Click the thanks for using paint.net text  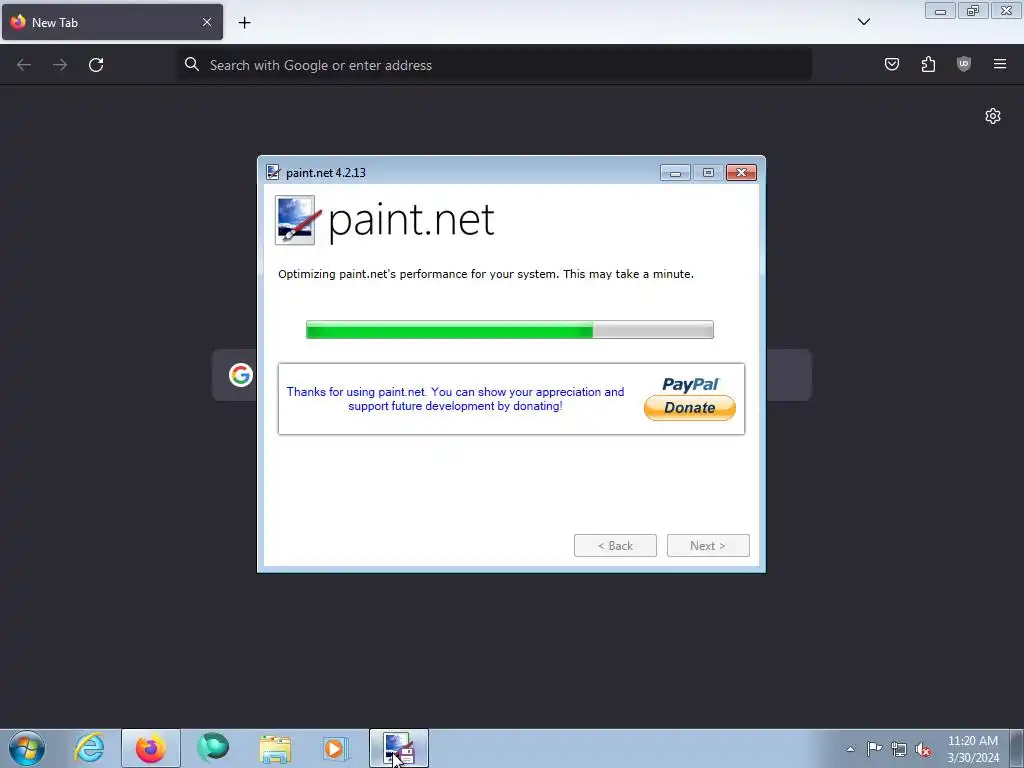point(455,399)
